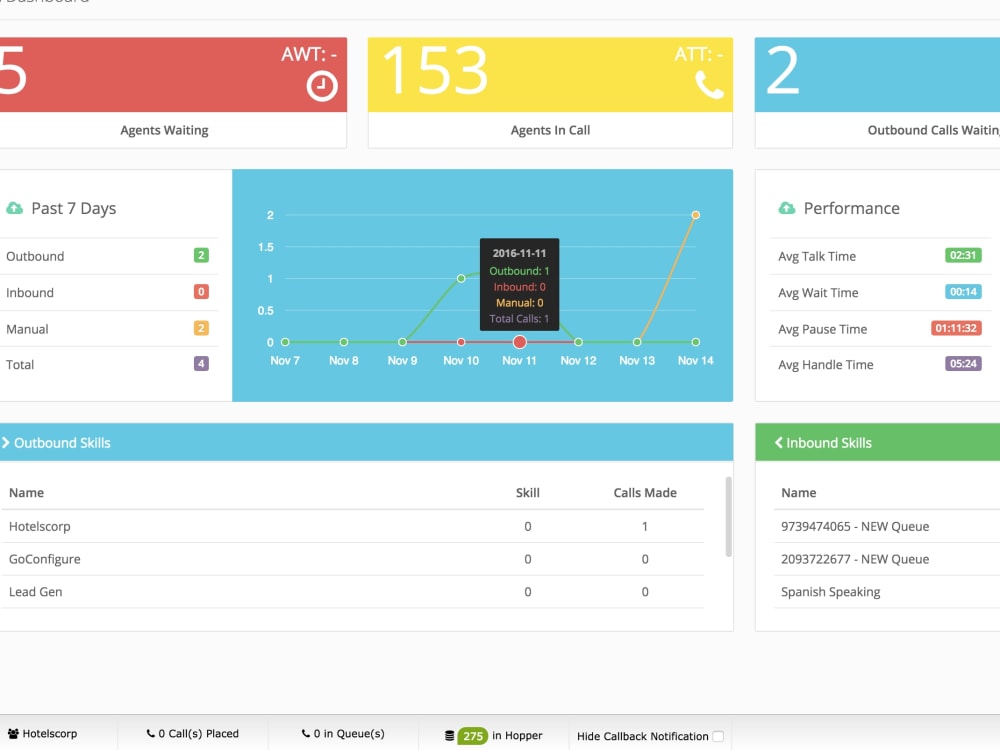Click the Inbound row in Past 7 Days
Screen dimensions: 1000x750
(108, 292)
